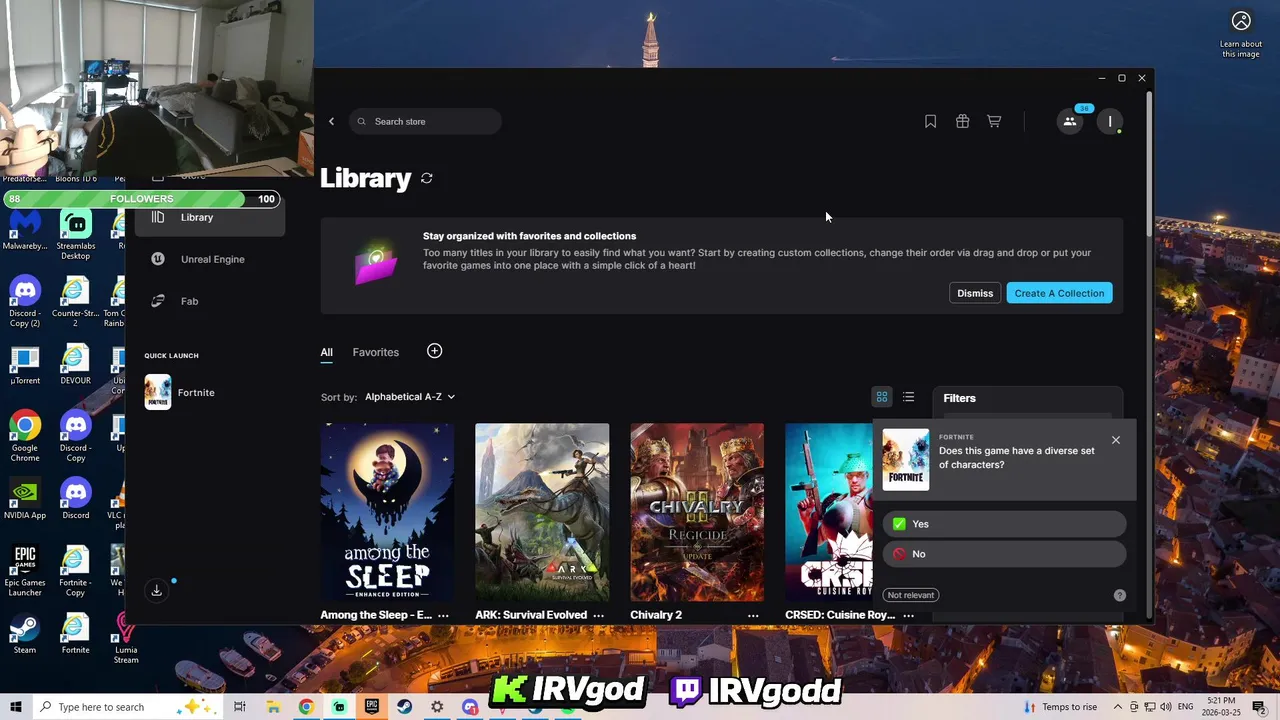Viewport: 1280px width, 720px height.
Task: Select the Favorites library tab
Action: click(x=376, y=352)
